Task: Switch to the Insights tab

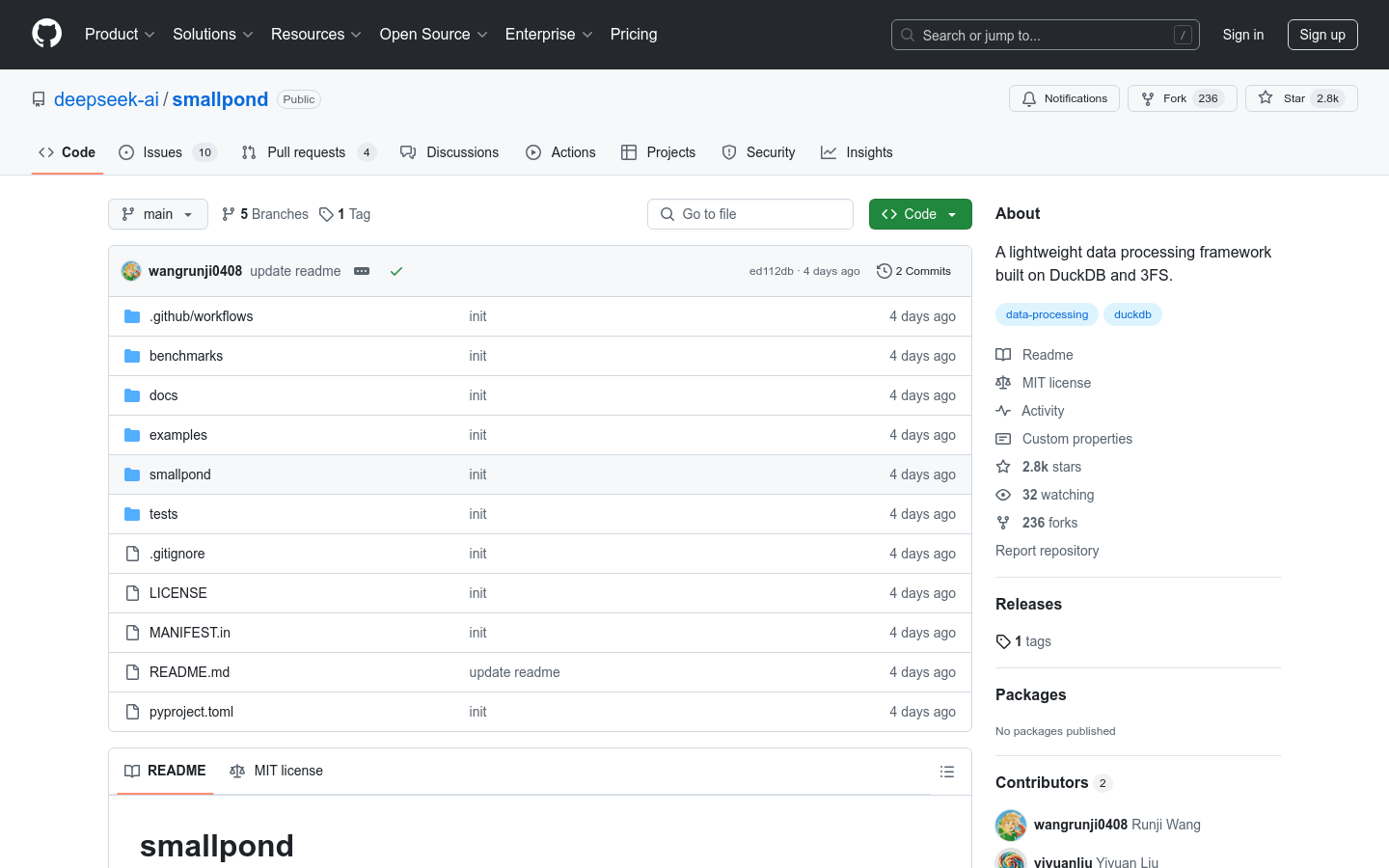Action: [x=857, y=152]
